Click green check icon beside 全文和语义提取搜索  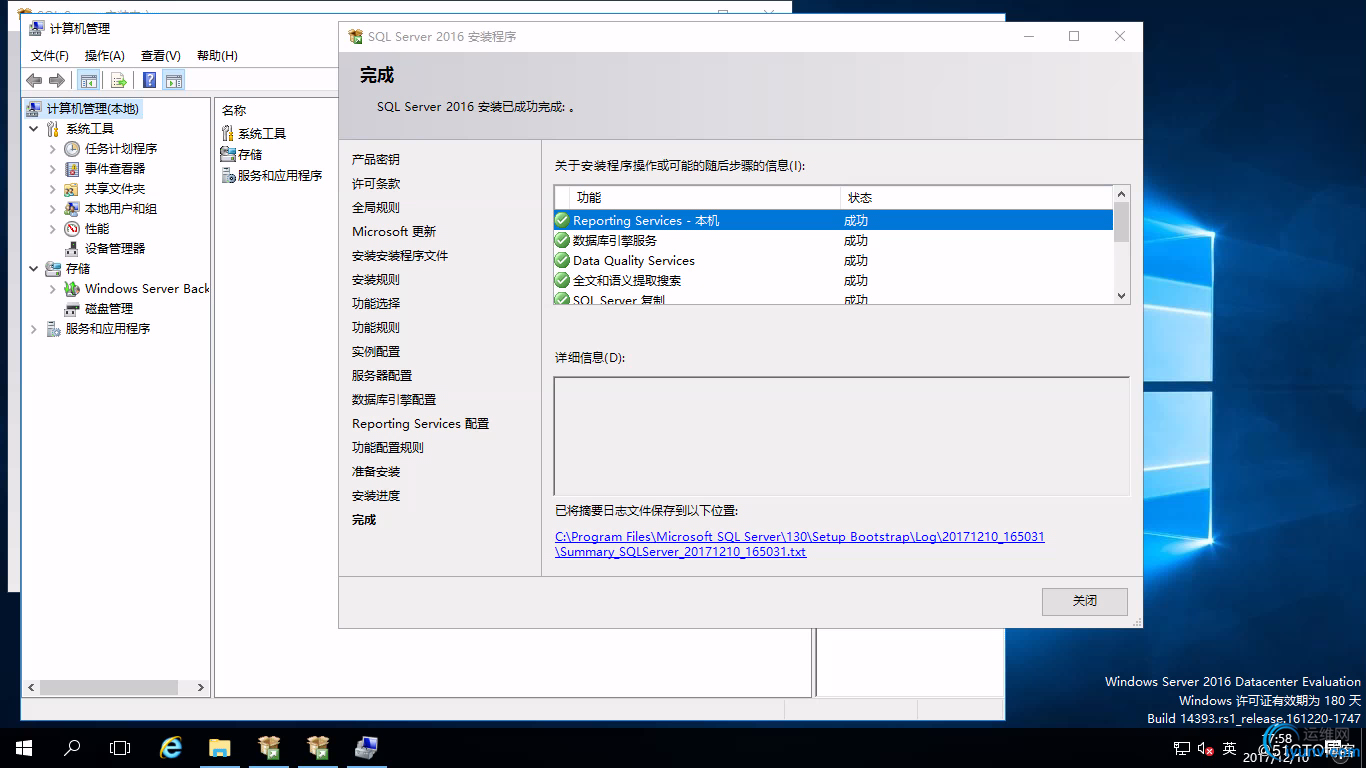[x=562, y=280]
